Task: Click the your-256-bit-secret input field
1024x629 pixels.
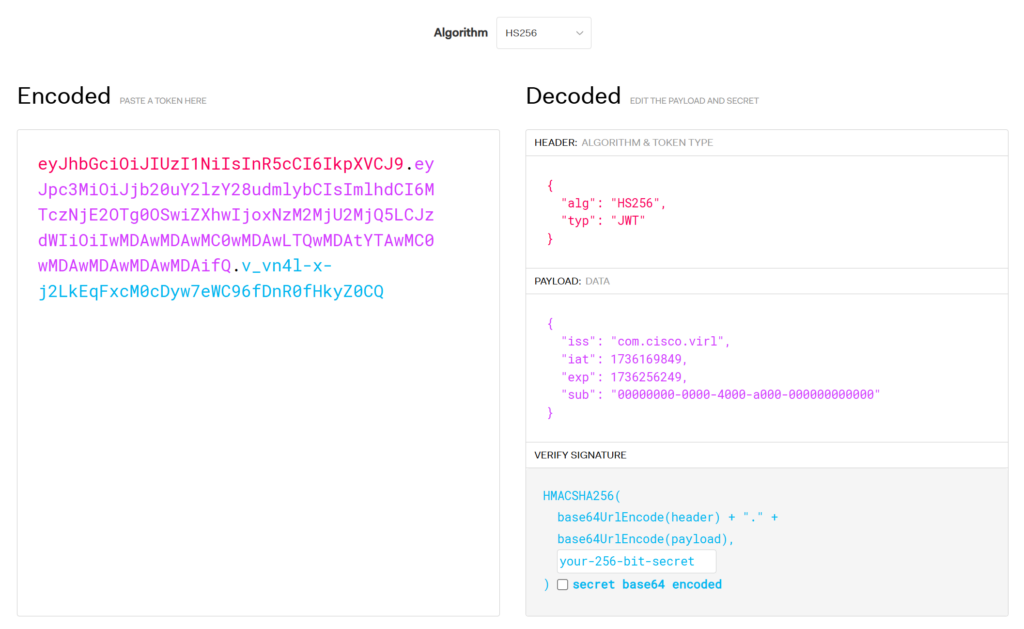Action: [635, 561]
